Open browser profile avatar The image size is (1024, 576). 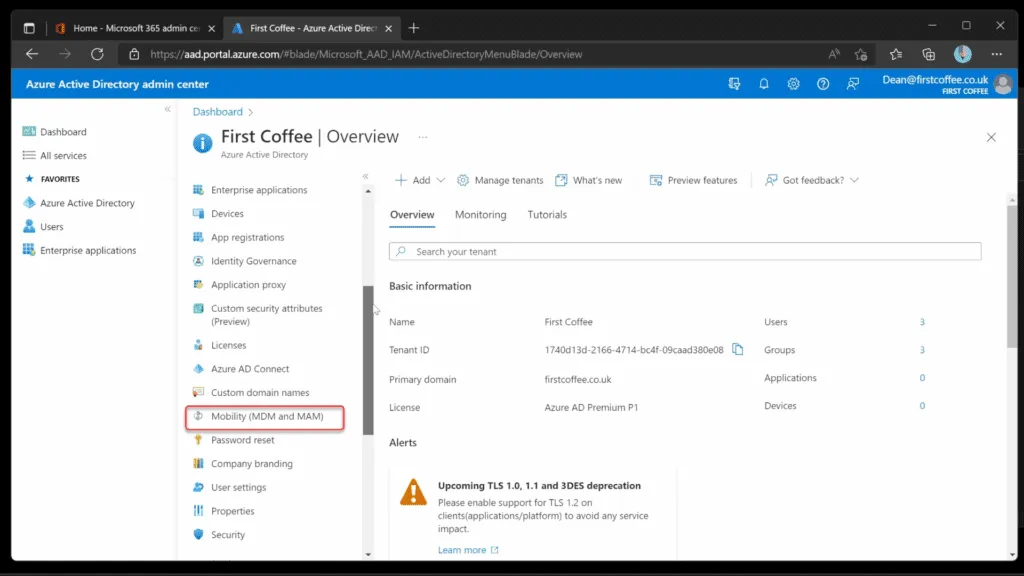[x=963, y=54]
